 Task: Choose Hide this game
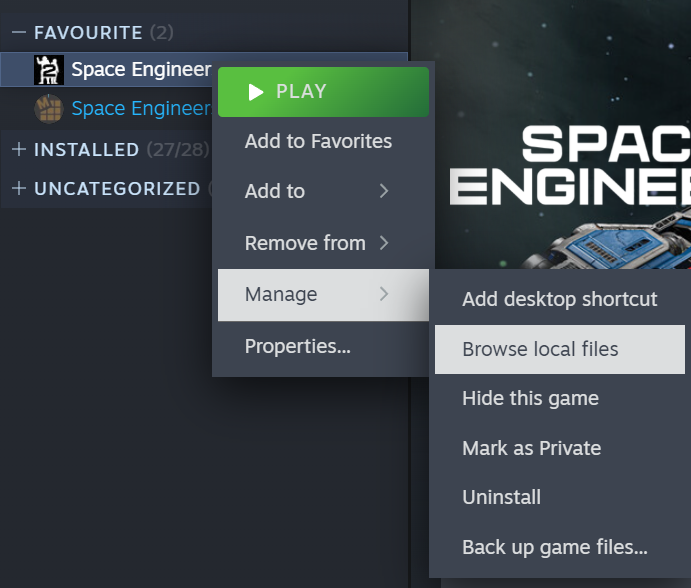(530, 398)
